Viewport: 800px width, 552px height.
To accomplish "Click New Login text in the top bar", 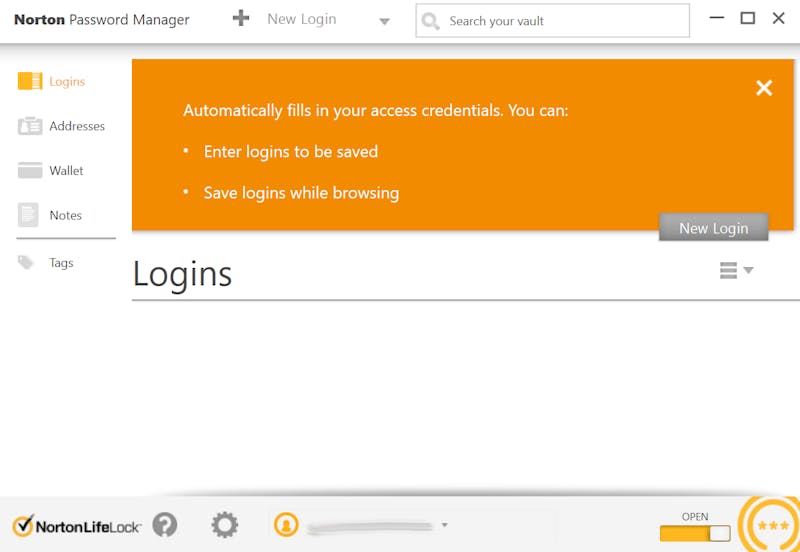I will coord(302,19).
